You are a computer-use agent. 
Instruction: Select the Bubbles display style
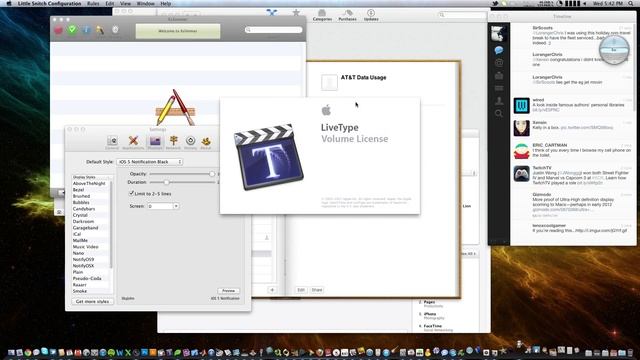[x=81, y=202]
